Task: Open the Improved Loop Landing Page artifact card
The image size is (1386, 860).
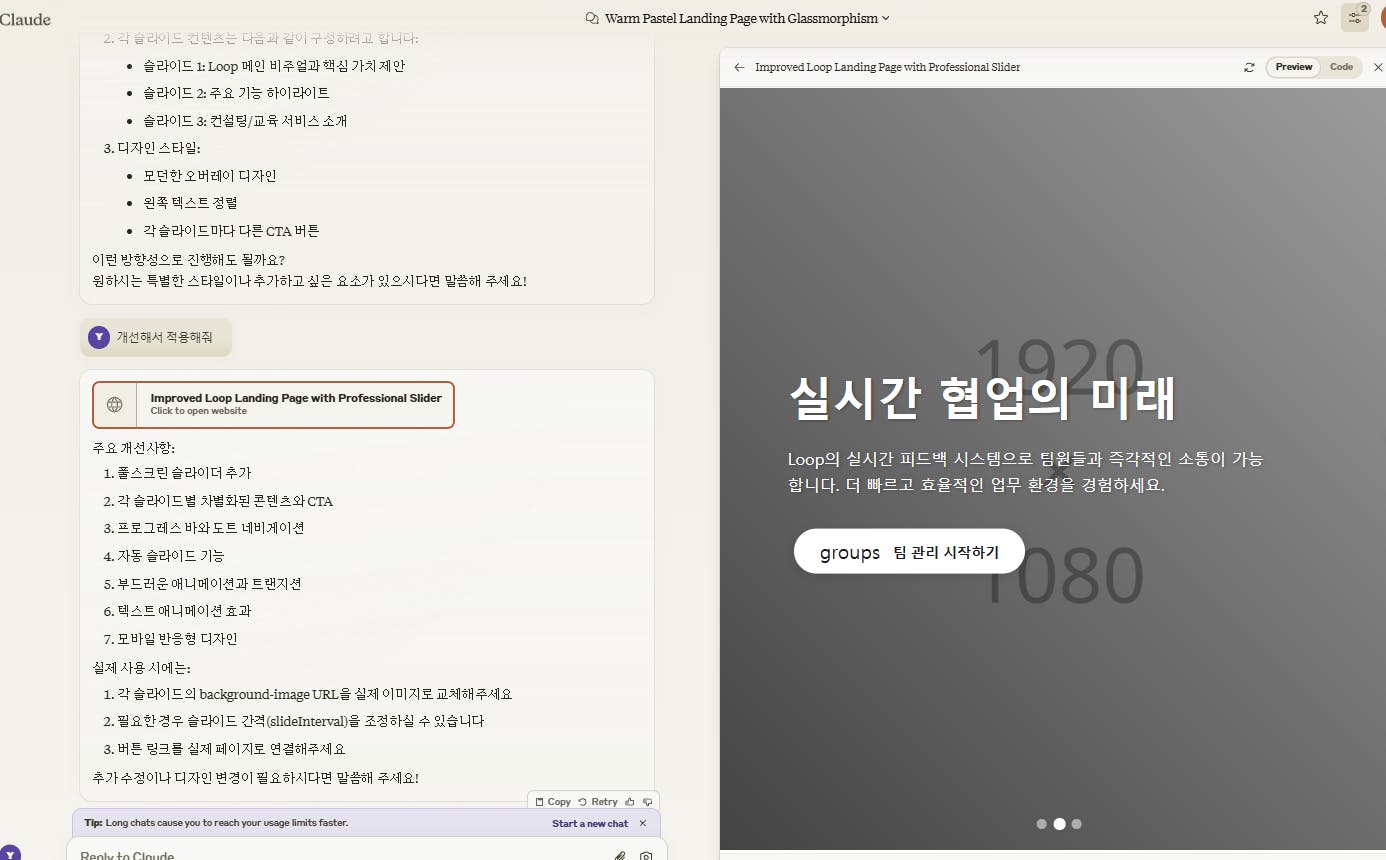Action: tap(273, 405)
